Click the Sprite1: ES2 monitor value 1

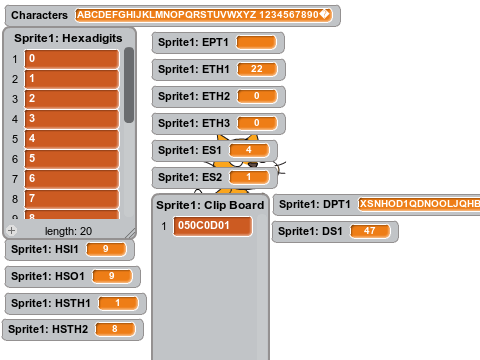point(249,177)
